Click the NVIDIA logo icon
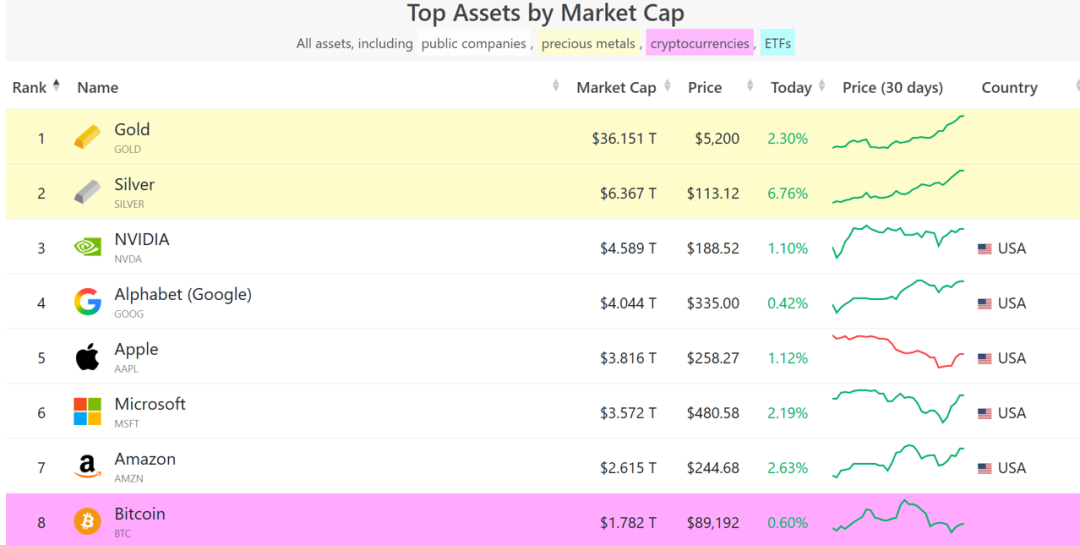Screen dimensions: 1080x545 pyautogui.click(x=87, y=247)
